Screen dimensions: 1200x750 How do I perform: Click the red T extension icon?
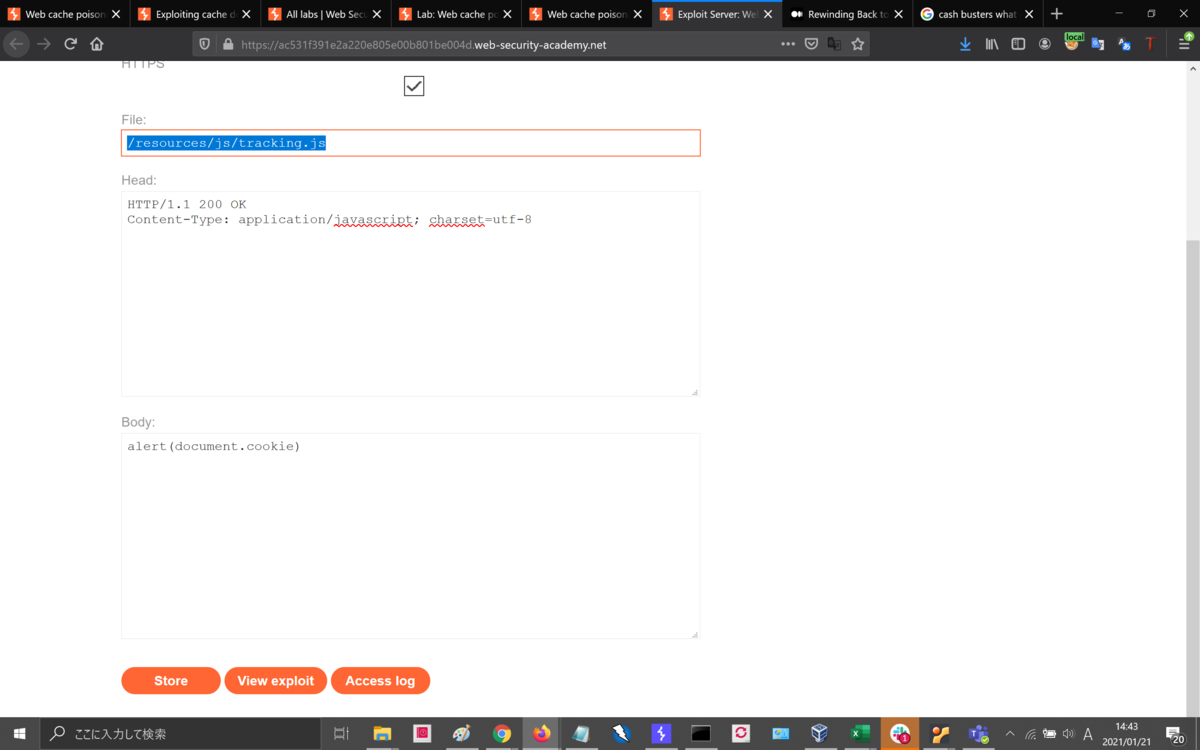(1150, 44)
